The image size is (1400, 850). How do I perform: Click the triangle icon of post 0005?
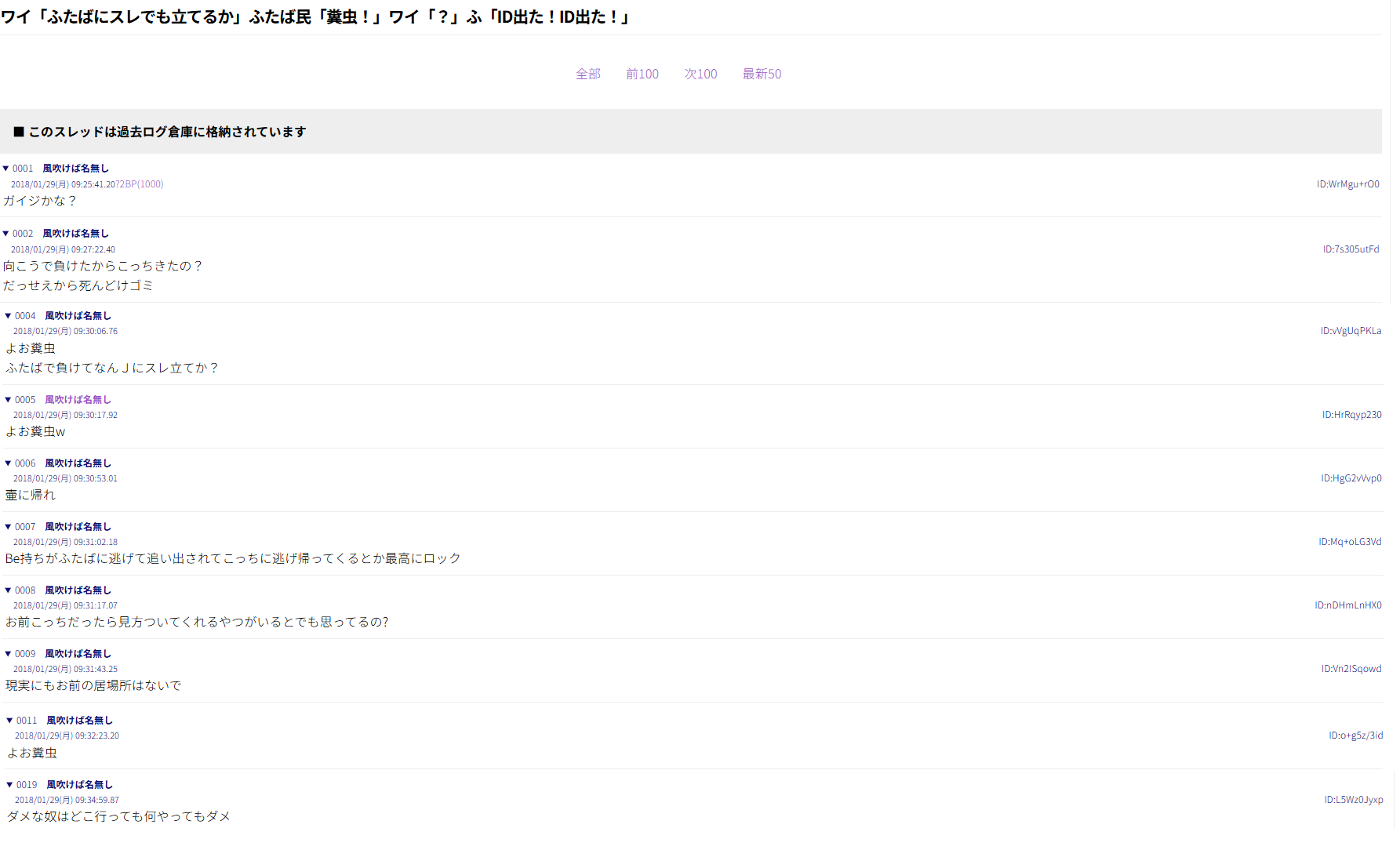[x=8, y=400]
